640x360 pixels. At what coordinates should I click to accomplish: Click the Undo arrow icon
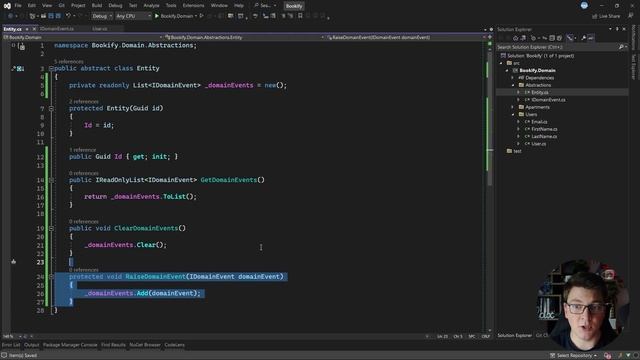click(68, 16)
